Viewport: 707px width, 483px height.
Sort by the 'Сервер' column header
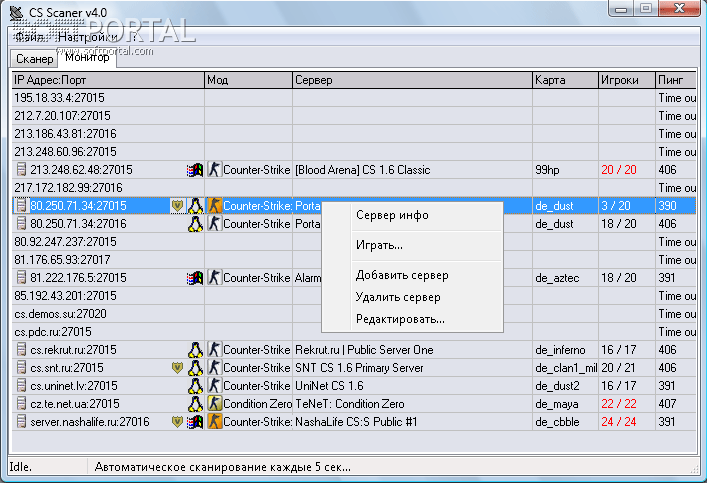point(412,80)
